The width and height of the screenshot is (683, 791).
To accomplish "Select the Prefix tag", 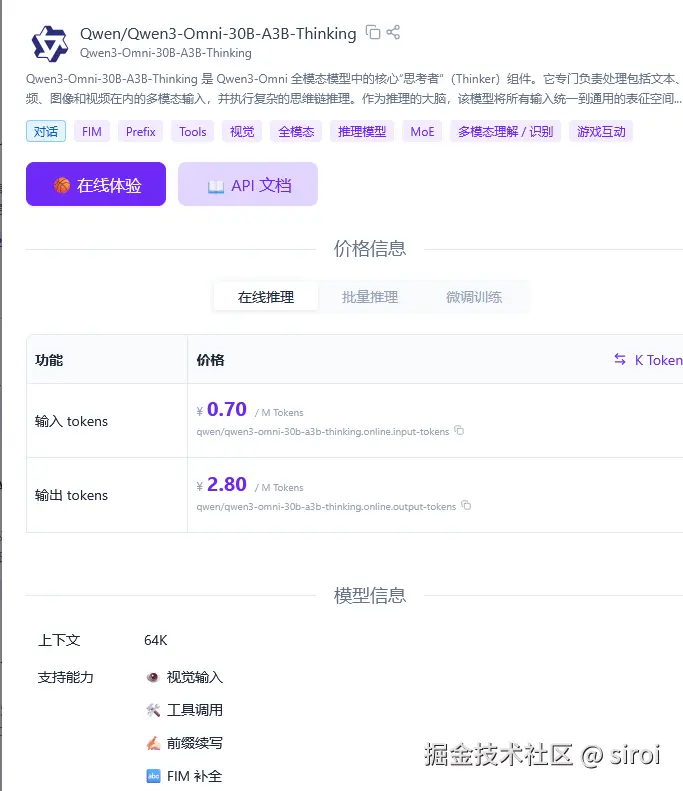I will click(141, 132).
